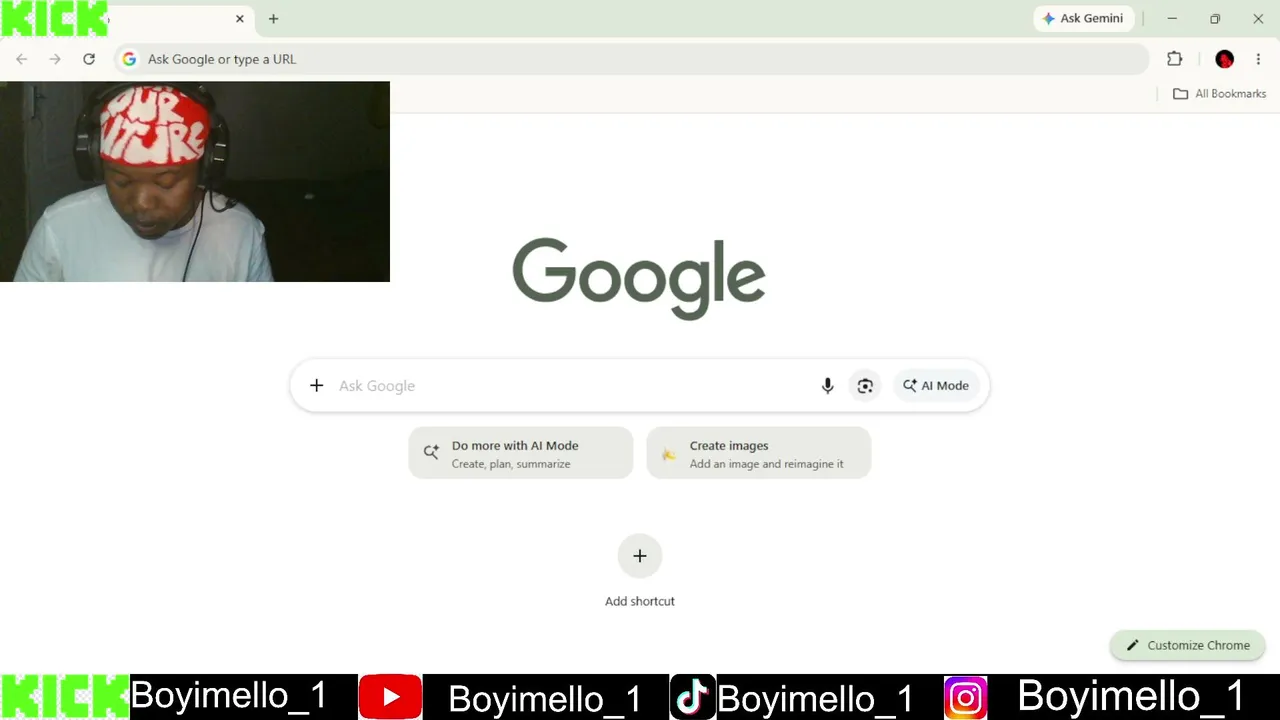Open a new tab with plus button

click(273, 19)
